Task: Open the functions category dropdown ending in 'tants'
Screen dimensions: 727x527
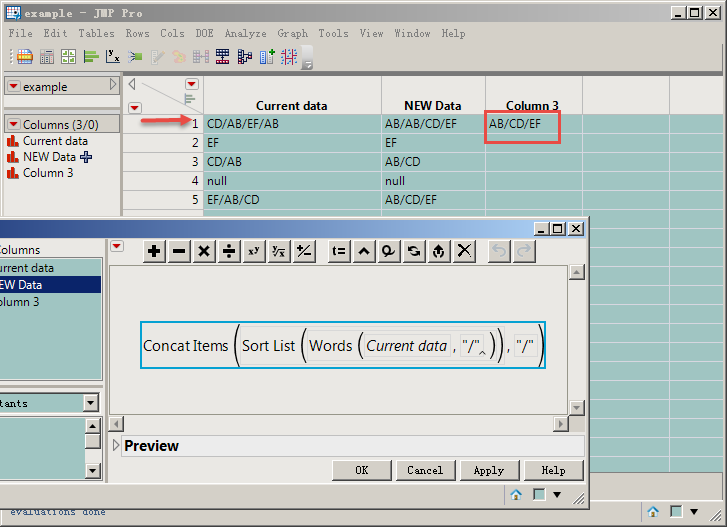Action: pyautogui.click(x=91, y=403)
